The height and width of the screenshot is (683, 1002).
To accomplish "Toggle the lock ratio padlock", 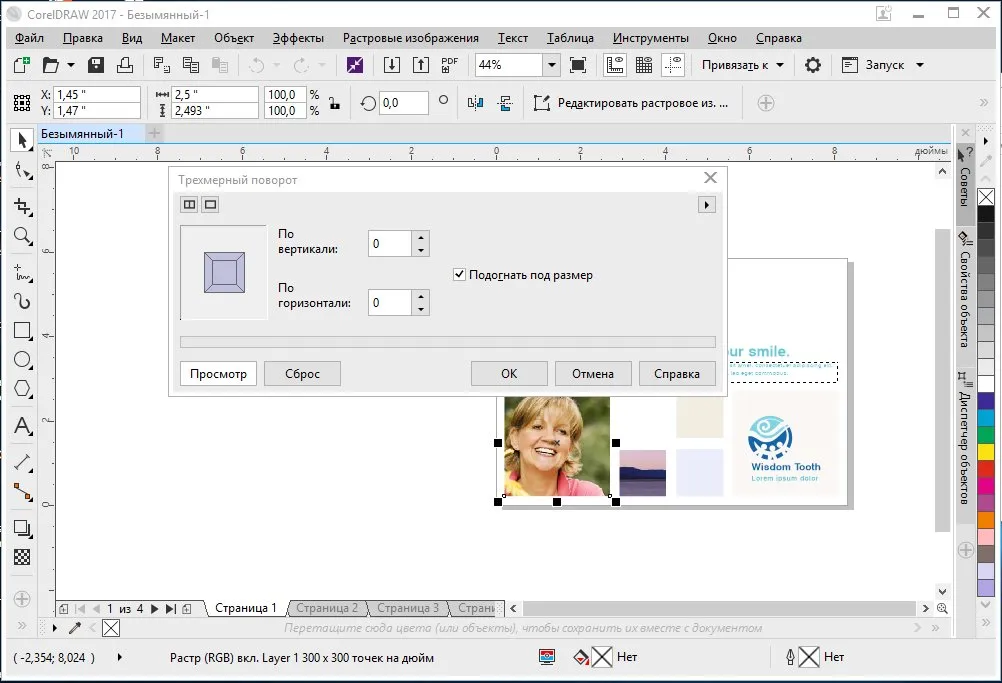I will pos(334,103).
